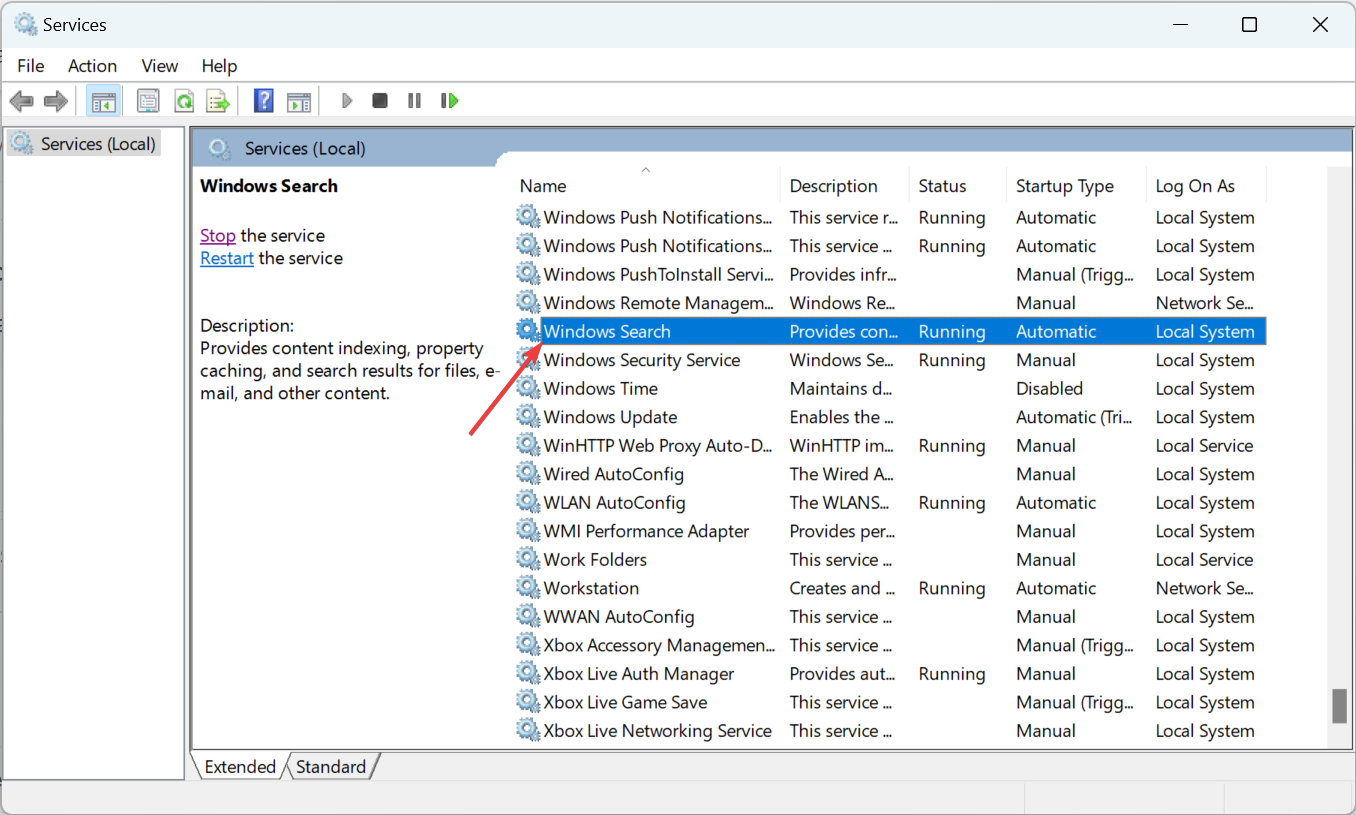Select the Windows Update service row
The image size is (1356, 815).
point(609,417)
